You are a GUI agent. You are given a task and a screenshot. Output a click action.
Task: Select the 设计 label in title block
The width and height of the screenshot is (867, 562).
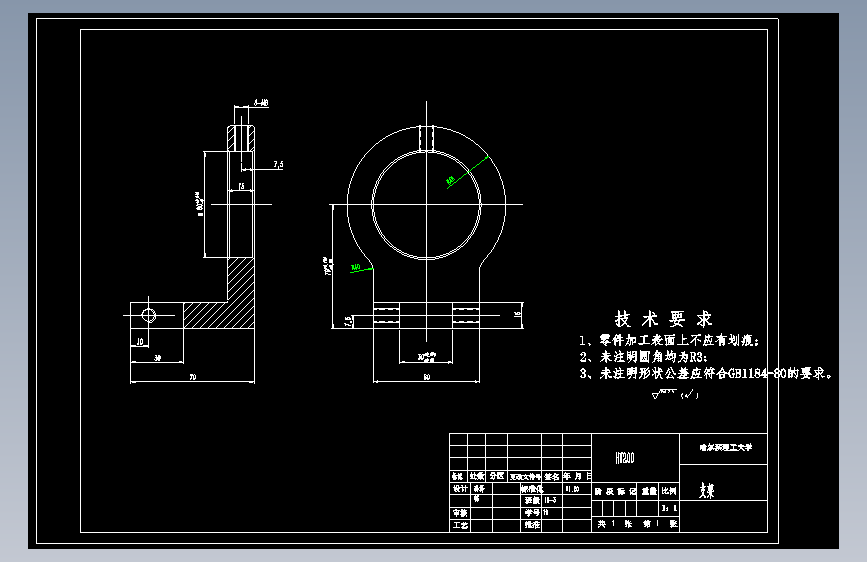click(460, 488)
